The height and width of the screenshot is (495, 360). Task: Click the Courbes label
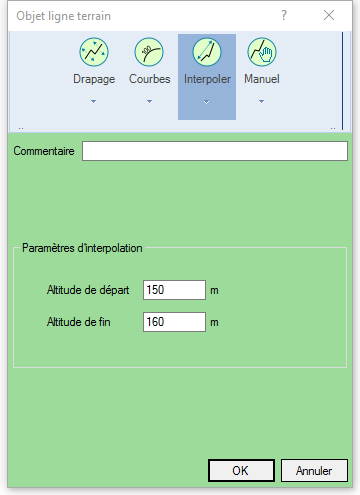pos(149,79)
